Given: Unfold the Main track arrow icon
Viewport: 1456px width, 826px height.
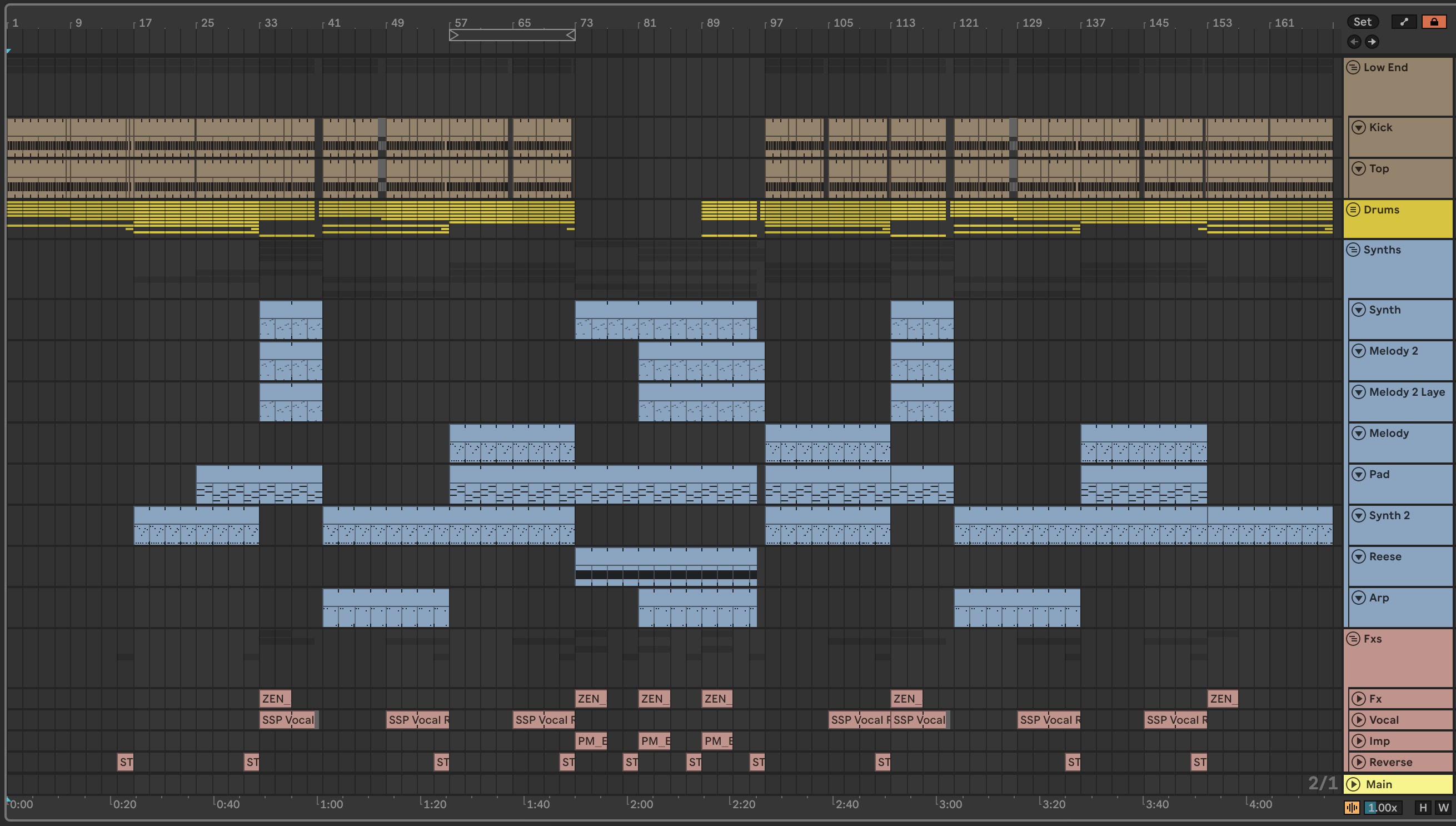Looking at the screenshot, I should click(1353, 784).
